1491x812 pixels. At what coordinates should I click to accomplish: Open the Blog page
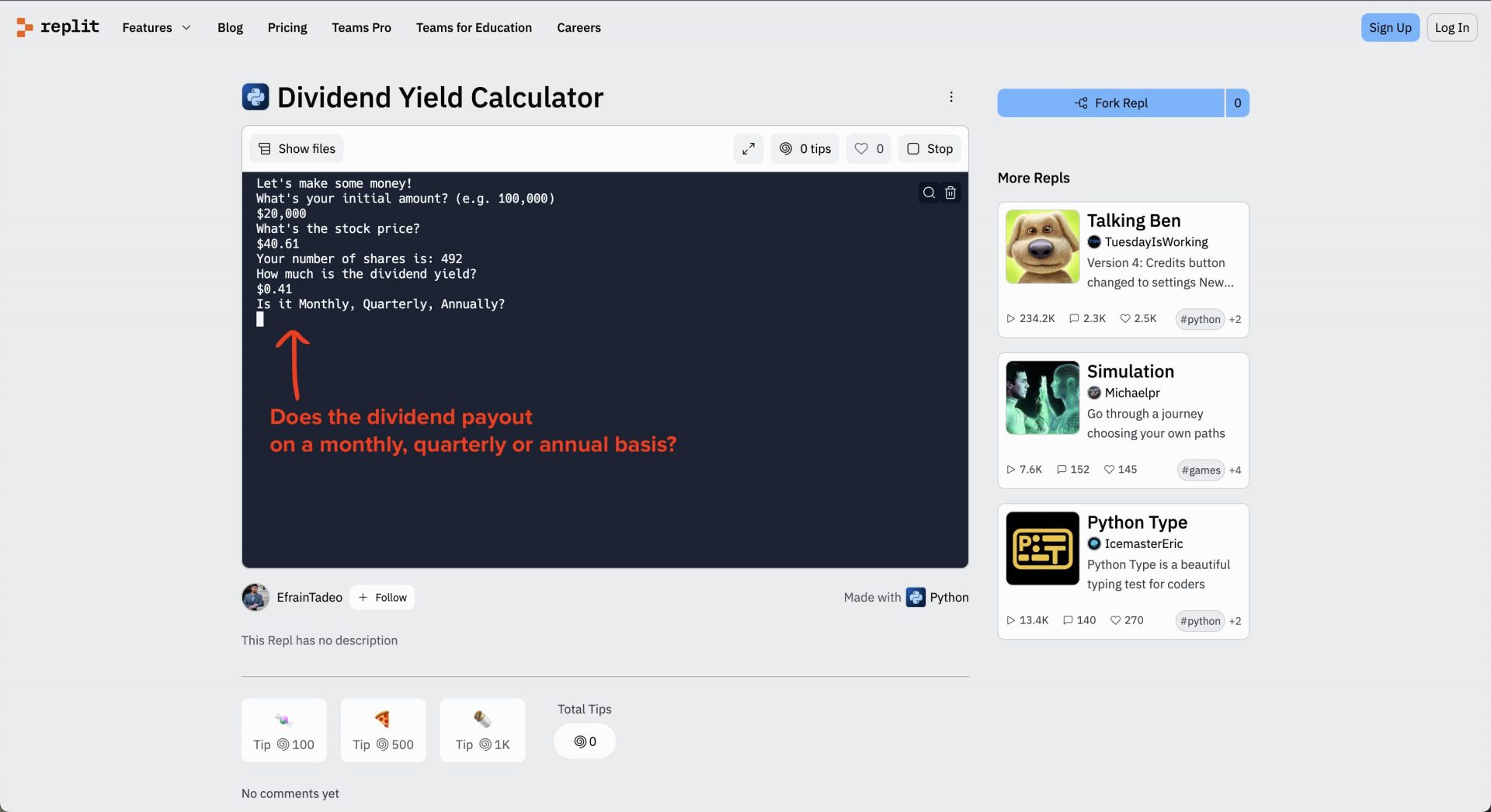point(230,27)
